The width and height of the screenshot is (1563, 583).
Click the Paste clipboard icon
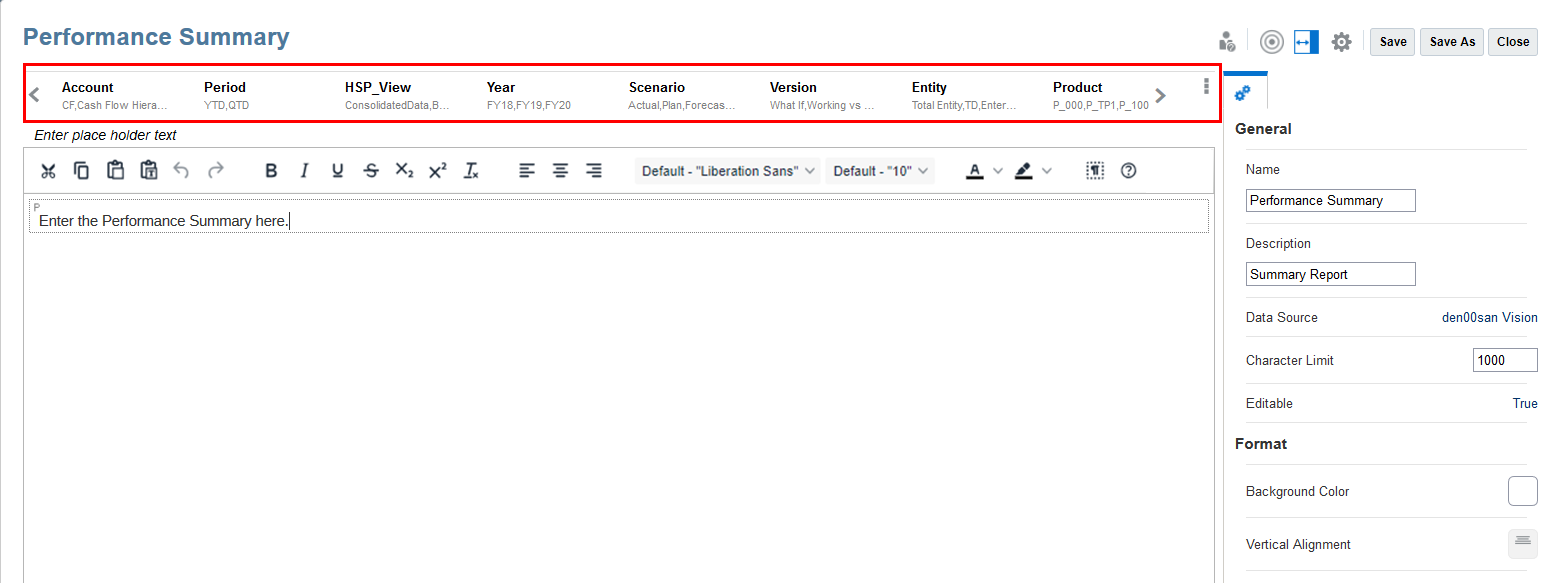coord(116,170)
